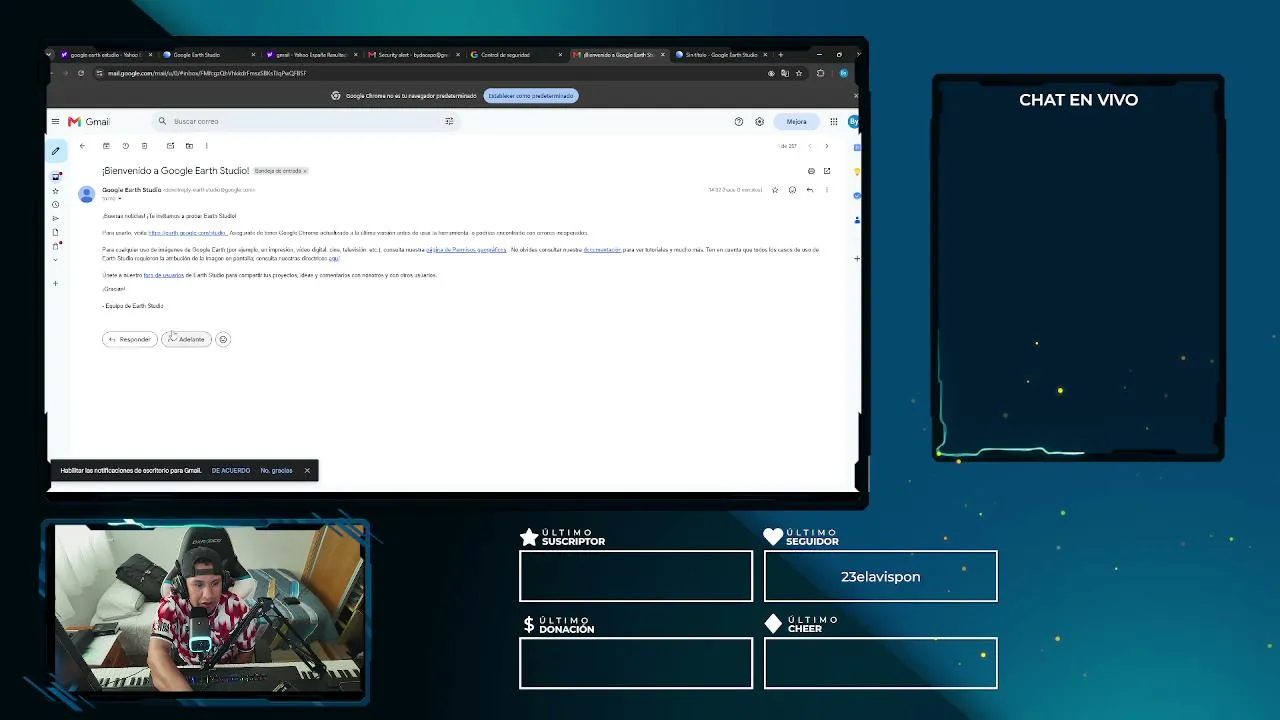Click the Buscar correo search field
1280x720 pixels.
[305, 121]
